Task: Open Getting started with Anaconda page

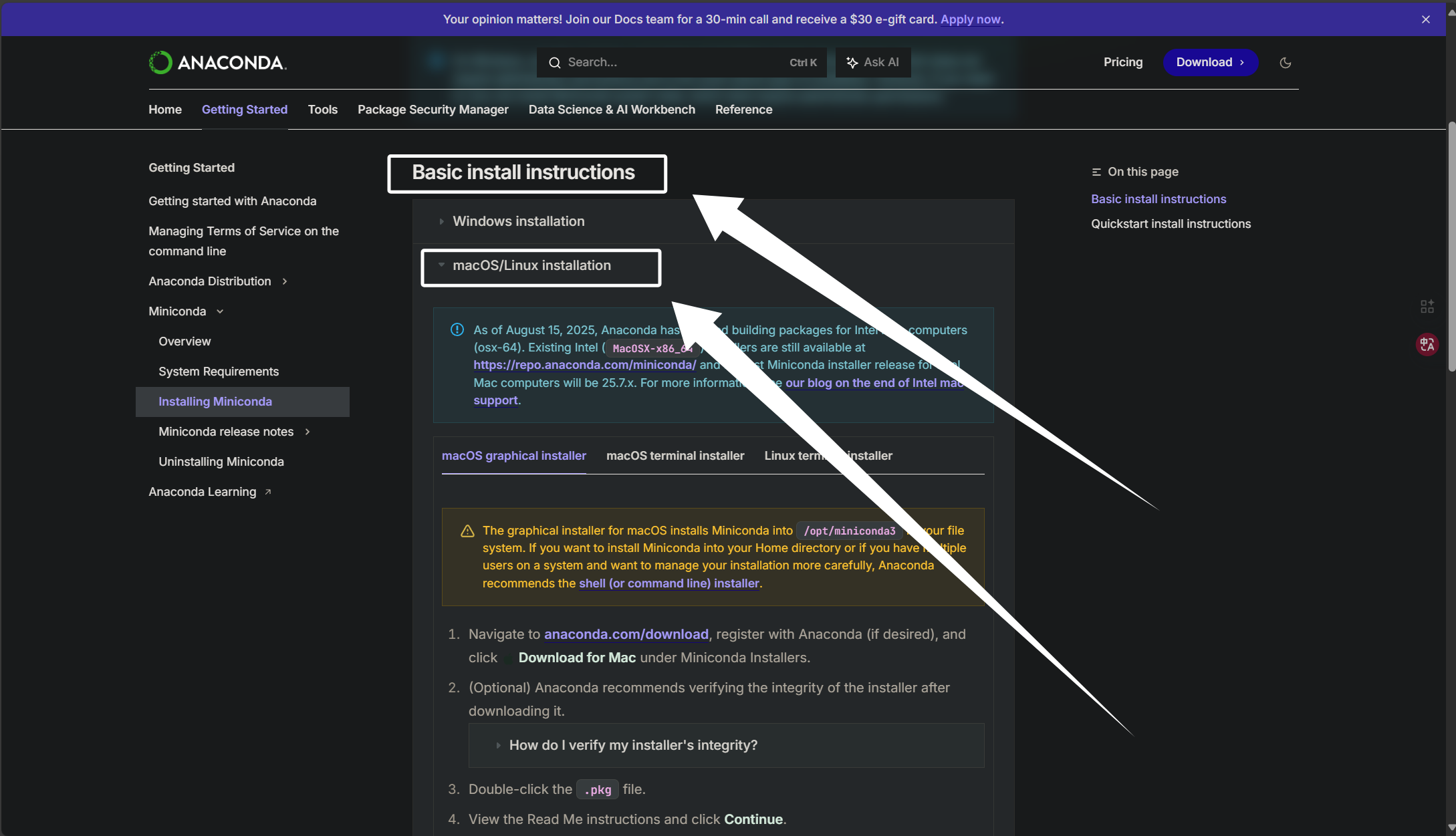Action: tap(233, 201)
